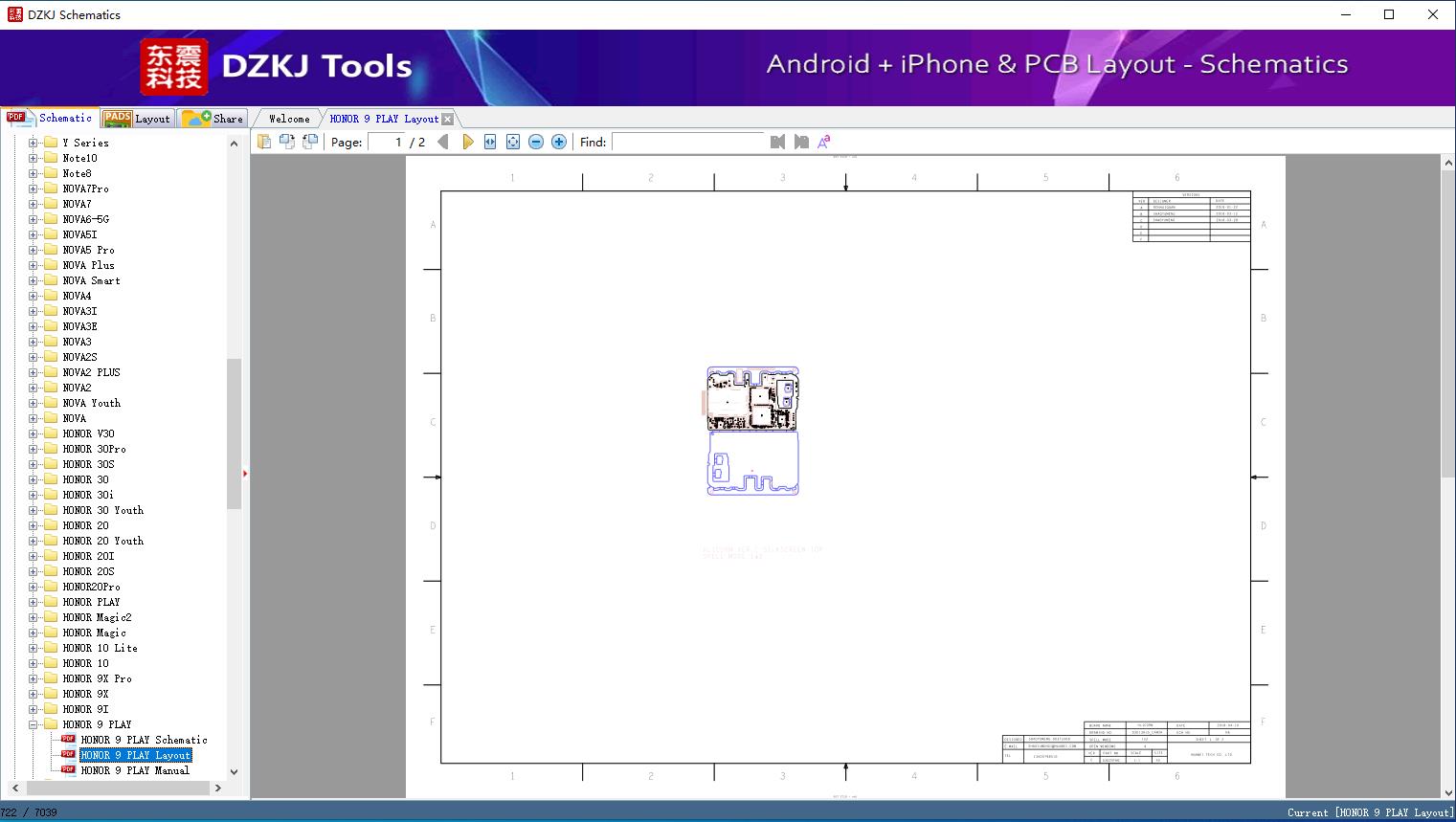Select the Note8 folder

77,173
